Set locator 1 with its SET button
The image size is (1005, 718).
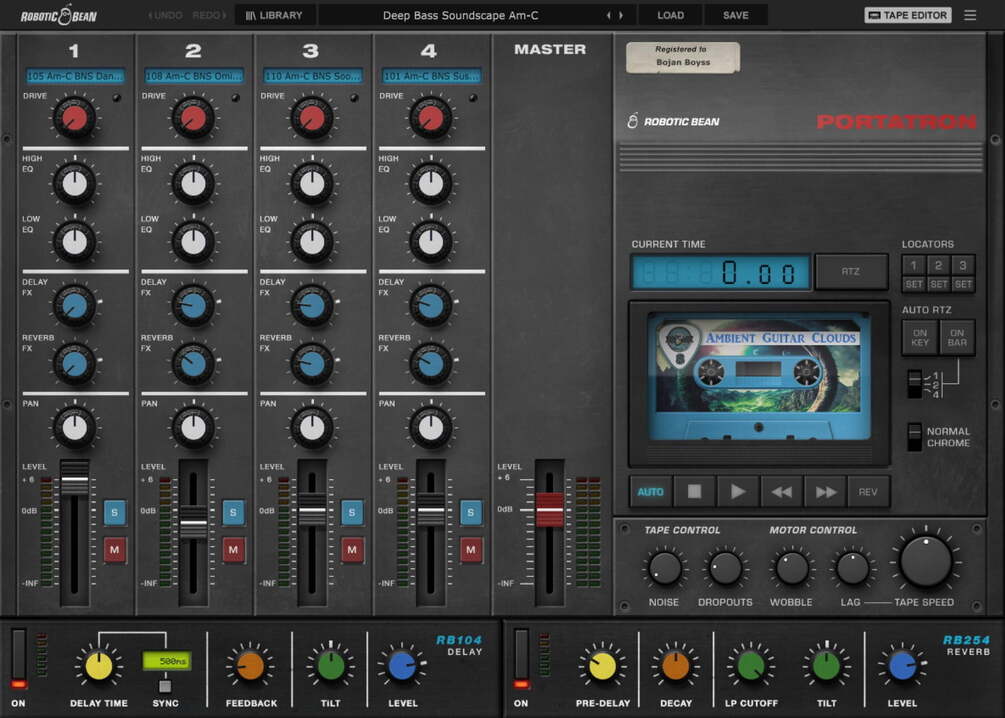(x=914, y=284)
